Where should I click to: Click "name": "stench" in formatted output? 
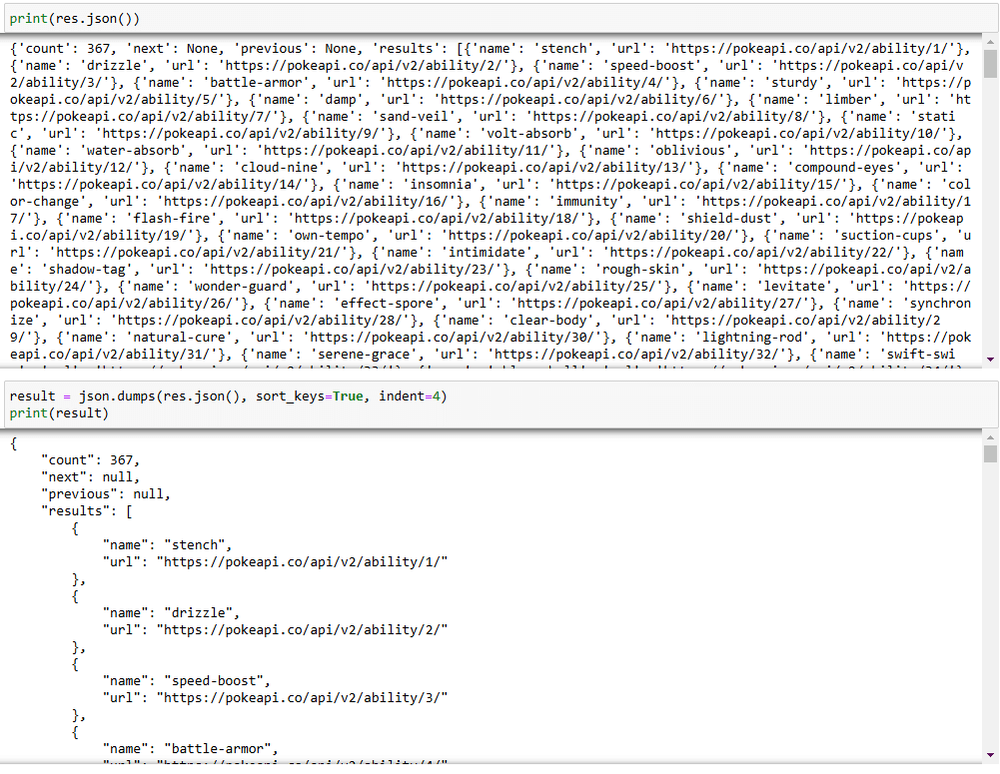click(x=167, y=545)
